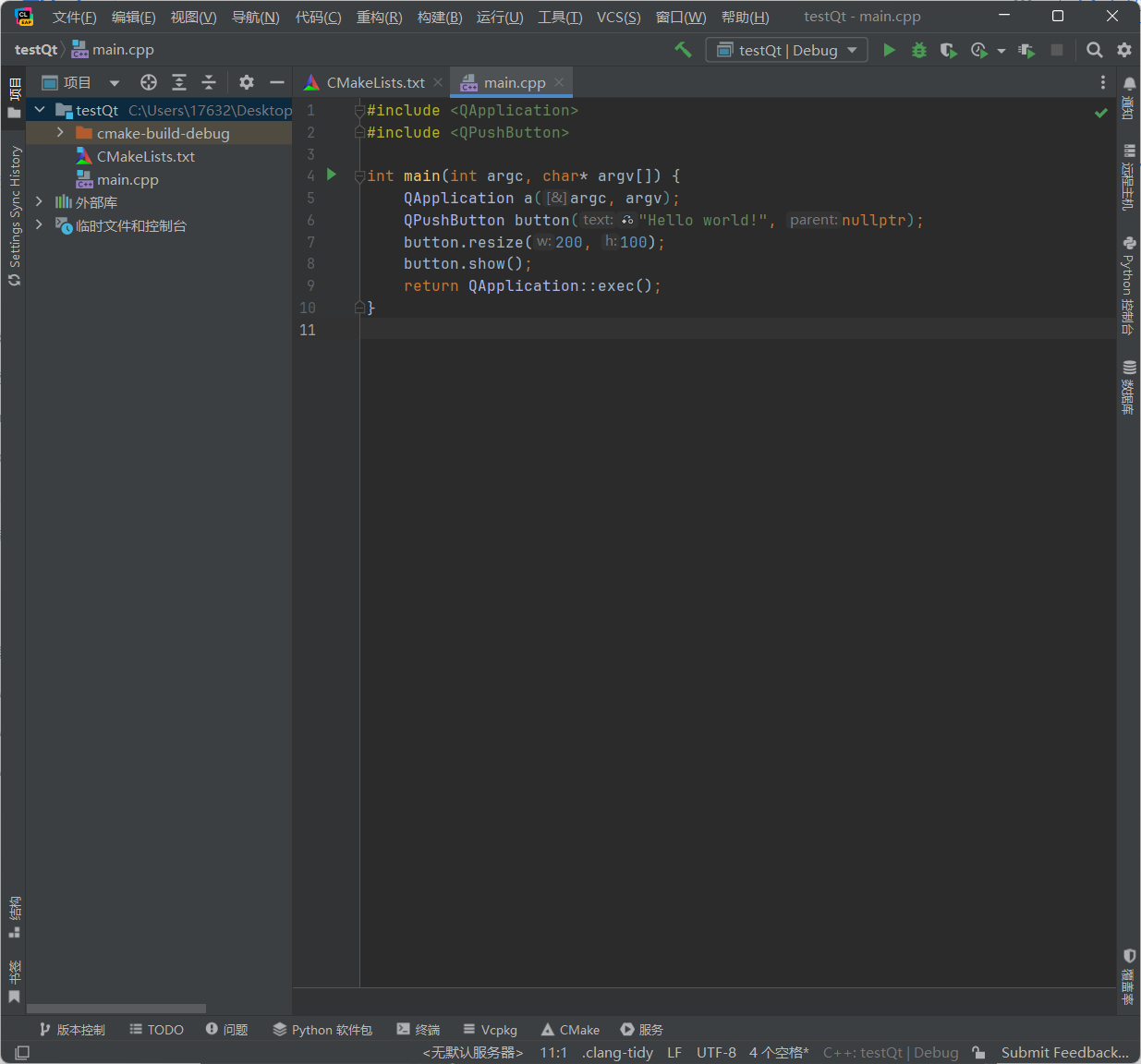
Task: Open Settings Sync History sidebar tab
Action: pyautogui.click(x=14, y=215)
